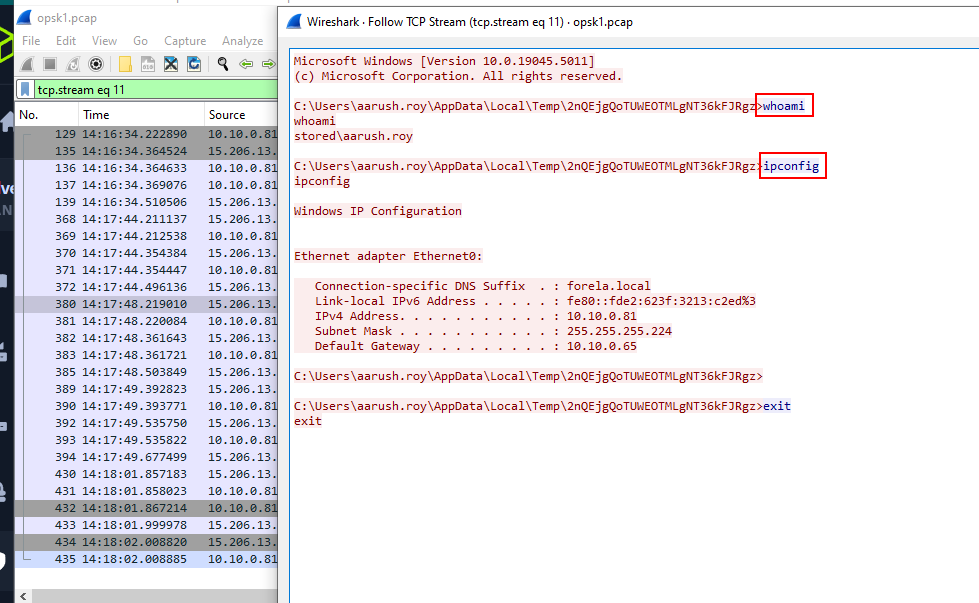
Task: Click the stop capture square icon
Action: 50,64
